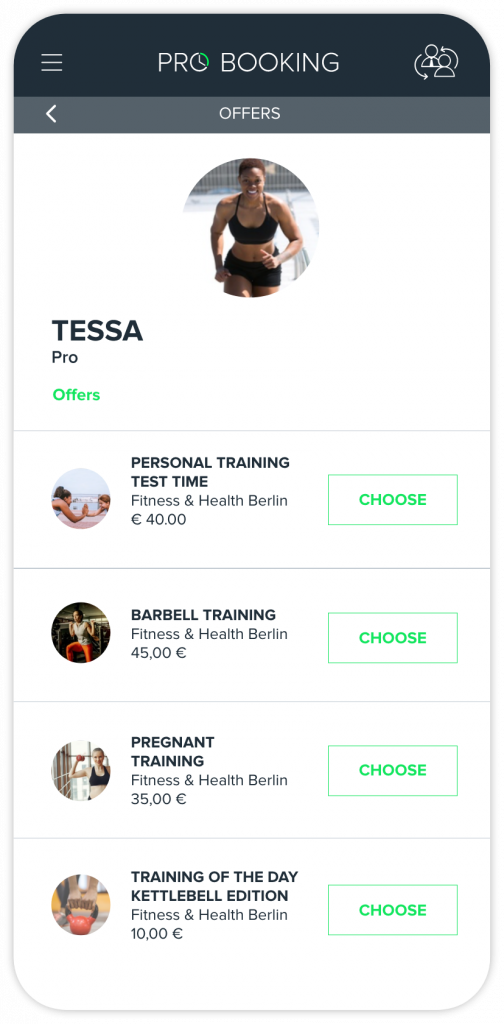Image resolution: width=504 pixels, height=1024 pixels.
Task: Open Tessa's round profile photo
Action: point(251,227)
